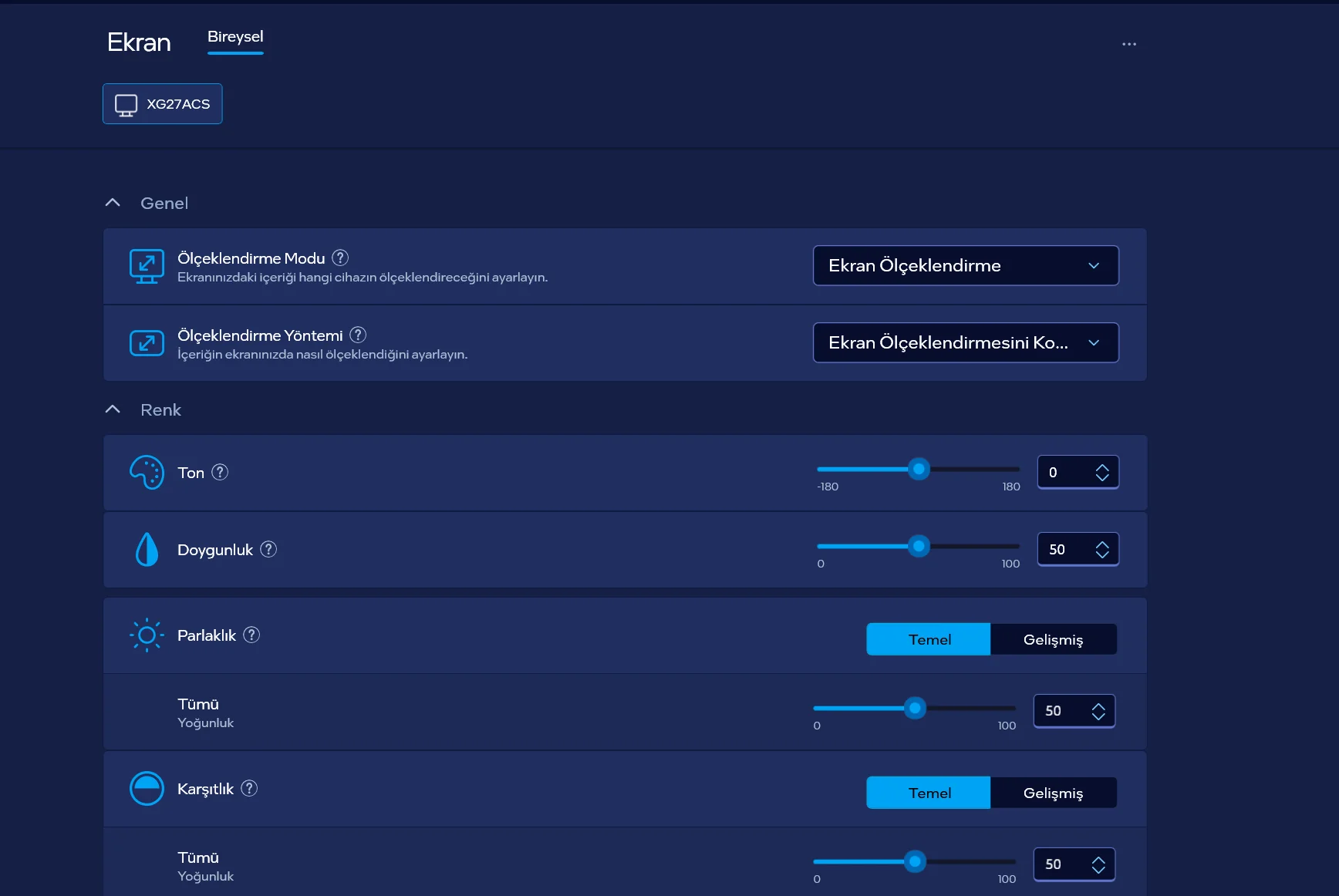Viewport: 1339px width, 896px height.
Task: Switch Parlaklık to Gelişmiş mode
Action: click(x=1054, y=639)
